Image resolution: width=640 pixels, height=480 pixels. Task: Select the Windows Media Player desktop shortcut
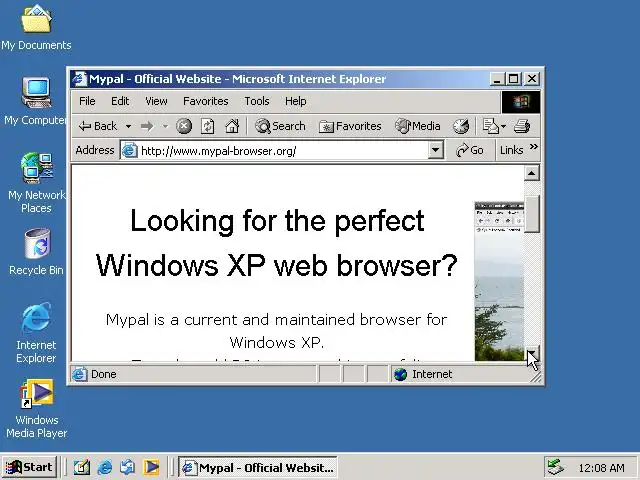pyautogui.click(x=36, y=409)
